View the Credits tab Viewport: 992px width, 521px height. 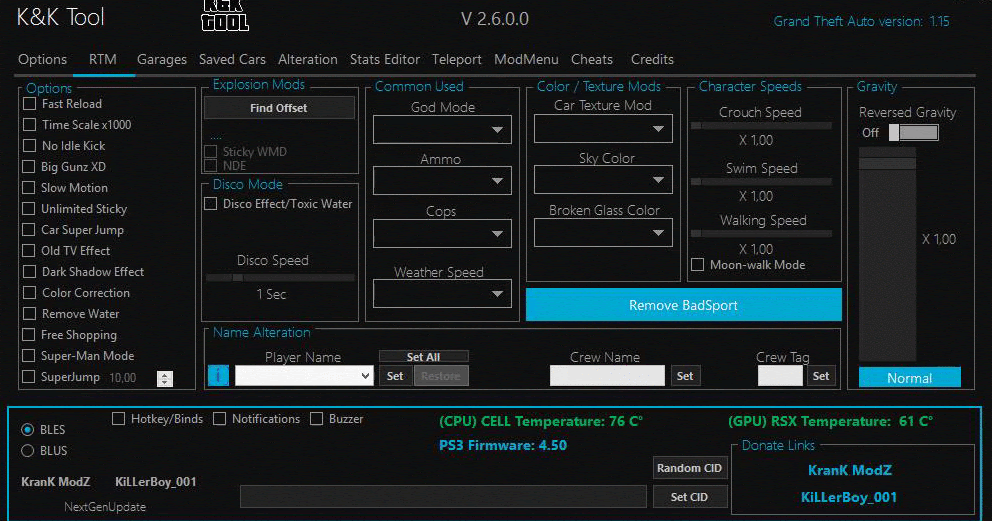[x=652, y=59]
